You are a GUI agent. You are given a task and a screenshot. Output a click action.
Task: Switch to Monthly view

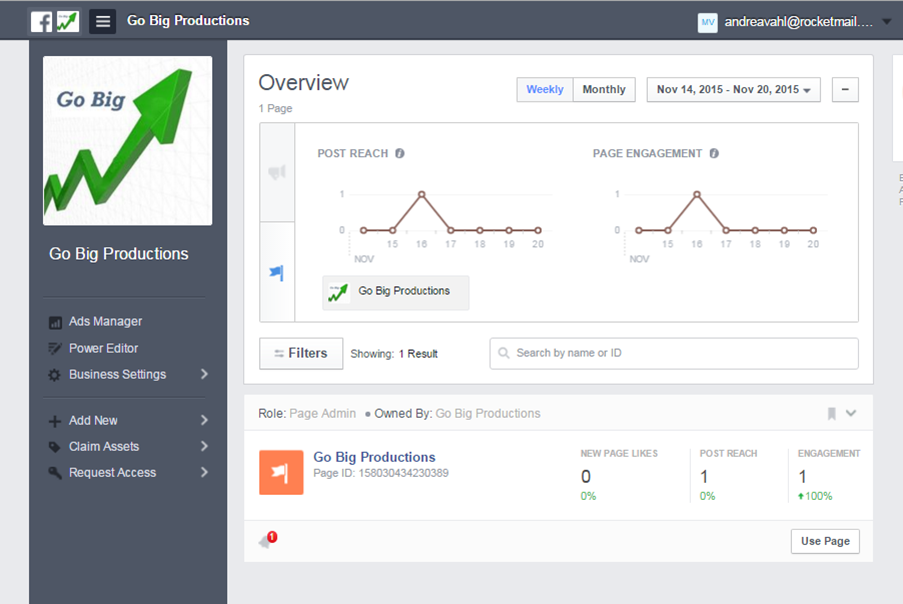pos(604,90)
